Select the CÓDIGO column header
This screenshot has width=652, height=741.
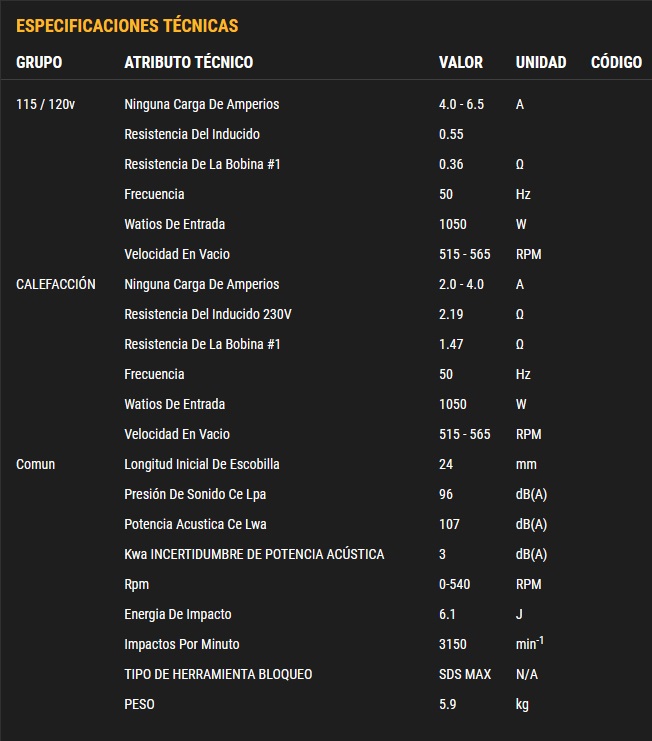pyautogui.click(x=616, y=62)
